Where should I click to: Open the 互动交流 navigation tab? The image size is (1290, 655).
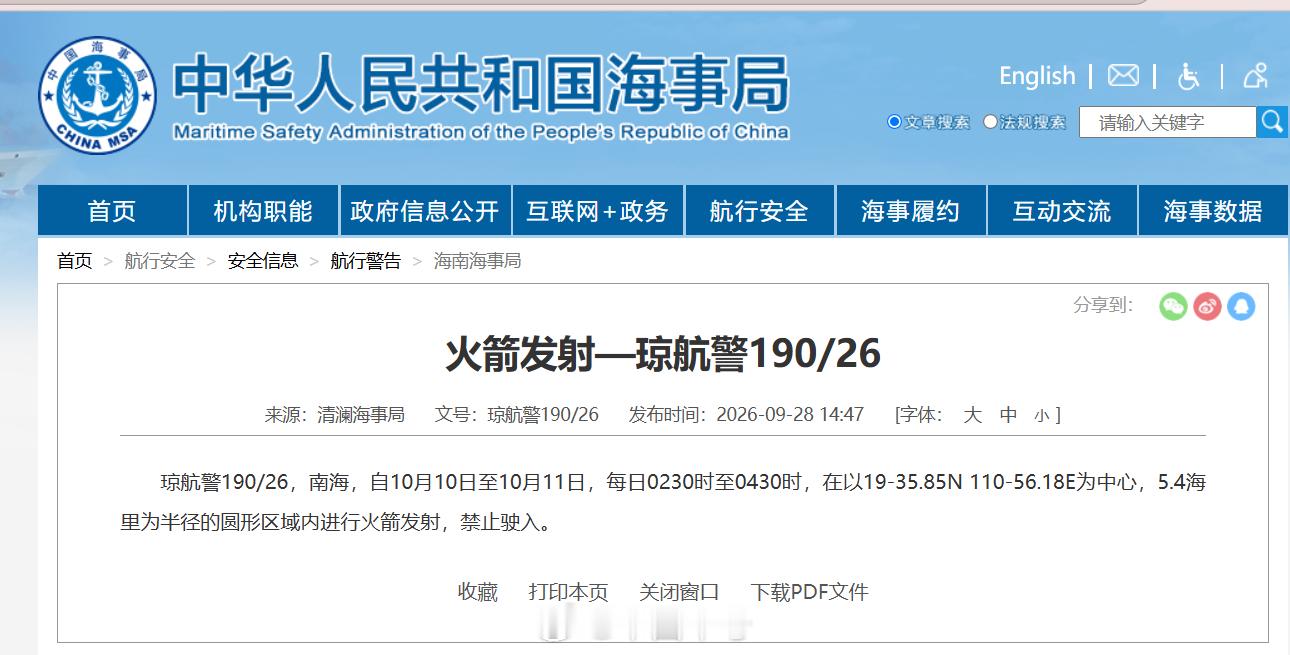point(1062,211)
